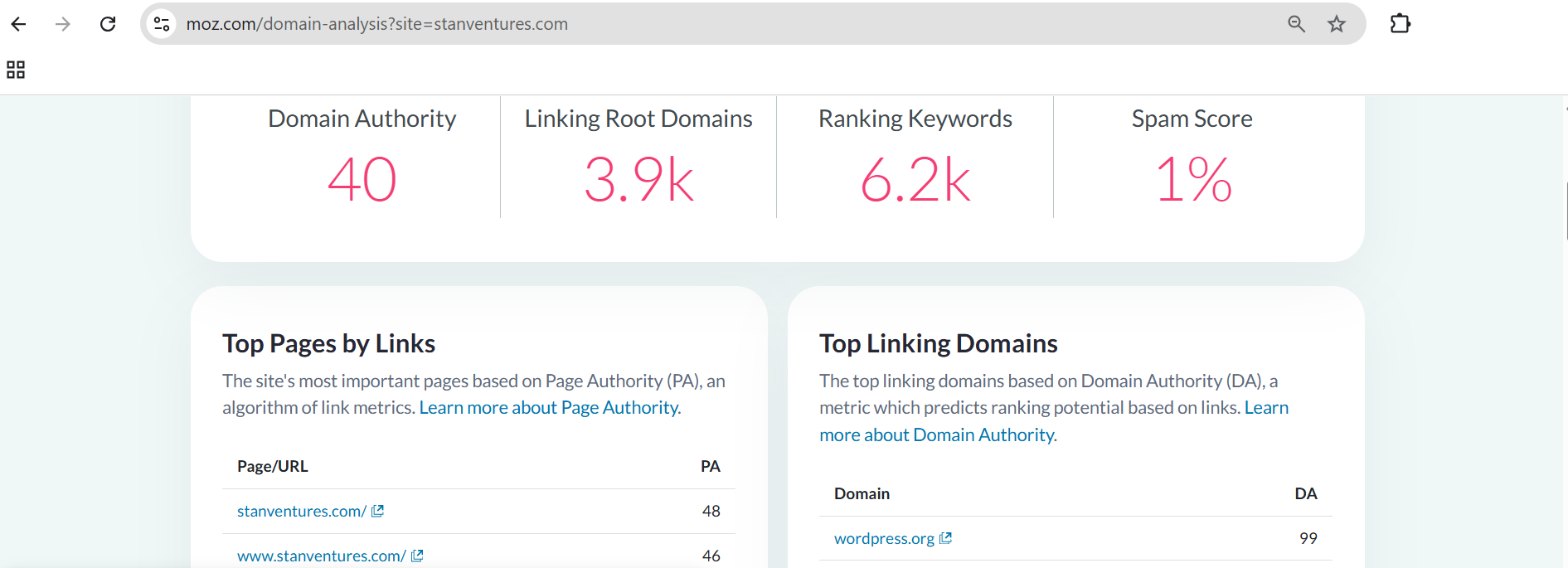Open the stanventures.com/ page link
The height and width of the screenshot is (568, 1568).
(301, 512)
